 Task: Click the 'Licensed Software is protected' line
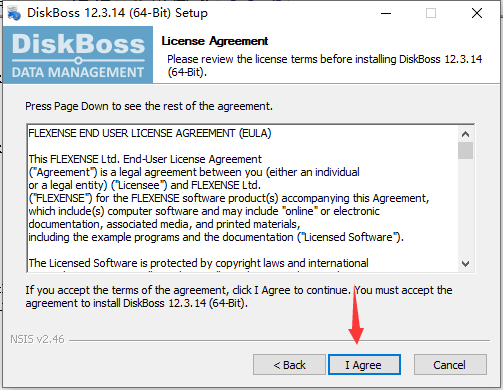tap(198, 263)
